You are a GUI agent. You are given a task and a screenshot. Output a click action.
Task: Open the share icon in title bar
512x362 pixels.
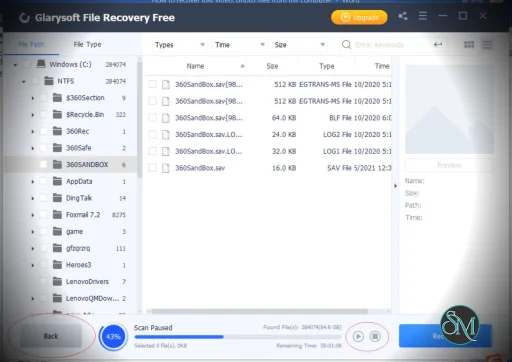(403, 16)
